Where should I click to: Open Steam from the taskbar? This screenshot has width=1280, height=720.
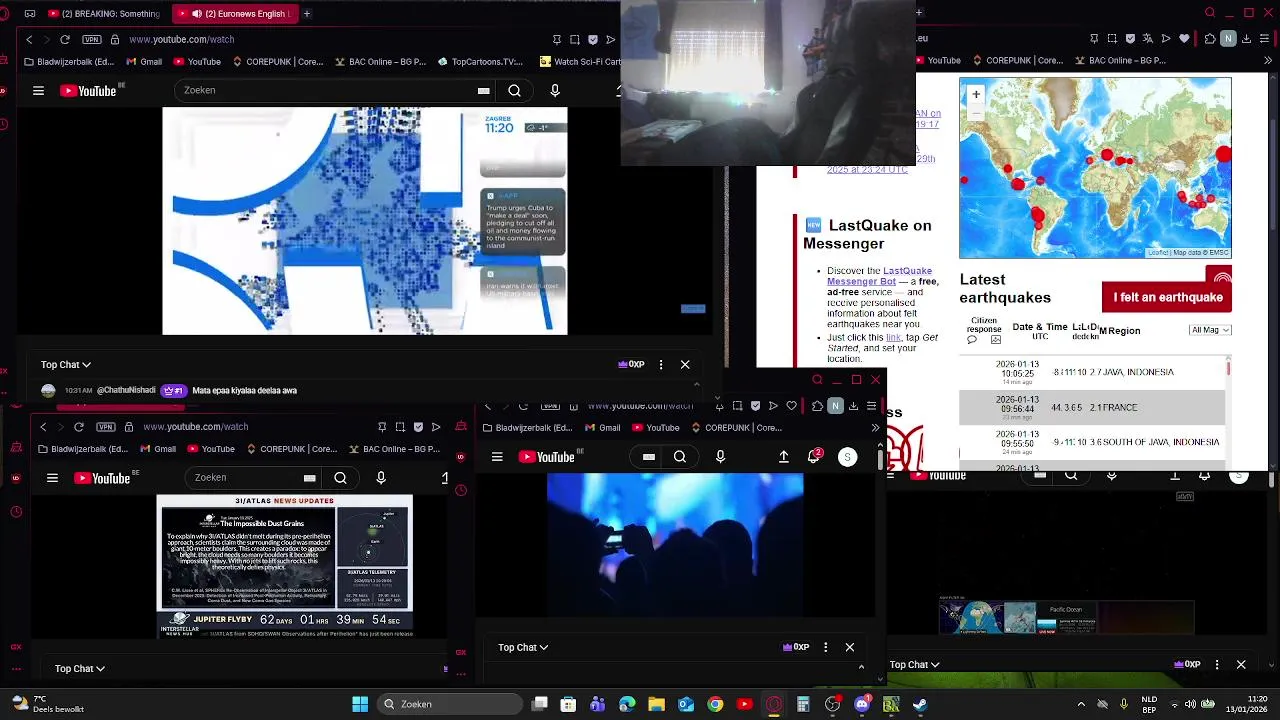[920, 704]
